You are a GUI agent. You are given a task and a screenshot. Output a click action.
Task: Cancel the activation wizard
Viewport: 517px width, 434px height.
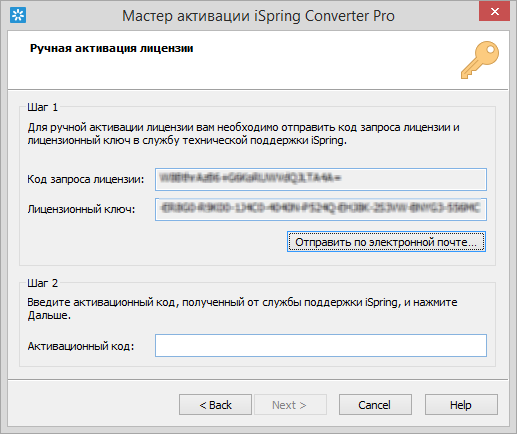click(375, 405)
